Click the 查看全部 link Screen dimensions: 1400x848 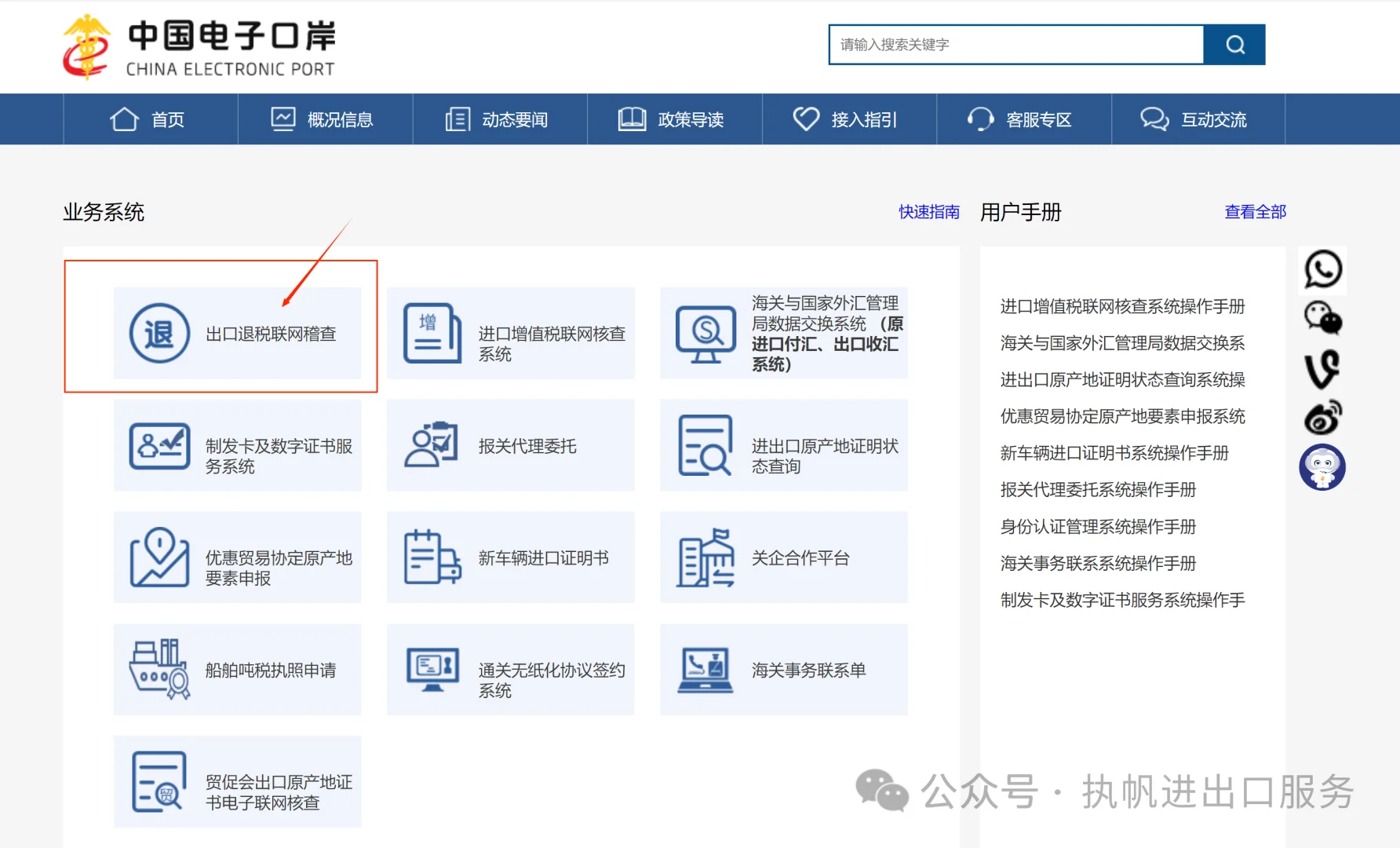point(1254,211)
